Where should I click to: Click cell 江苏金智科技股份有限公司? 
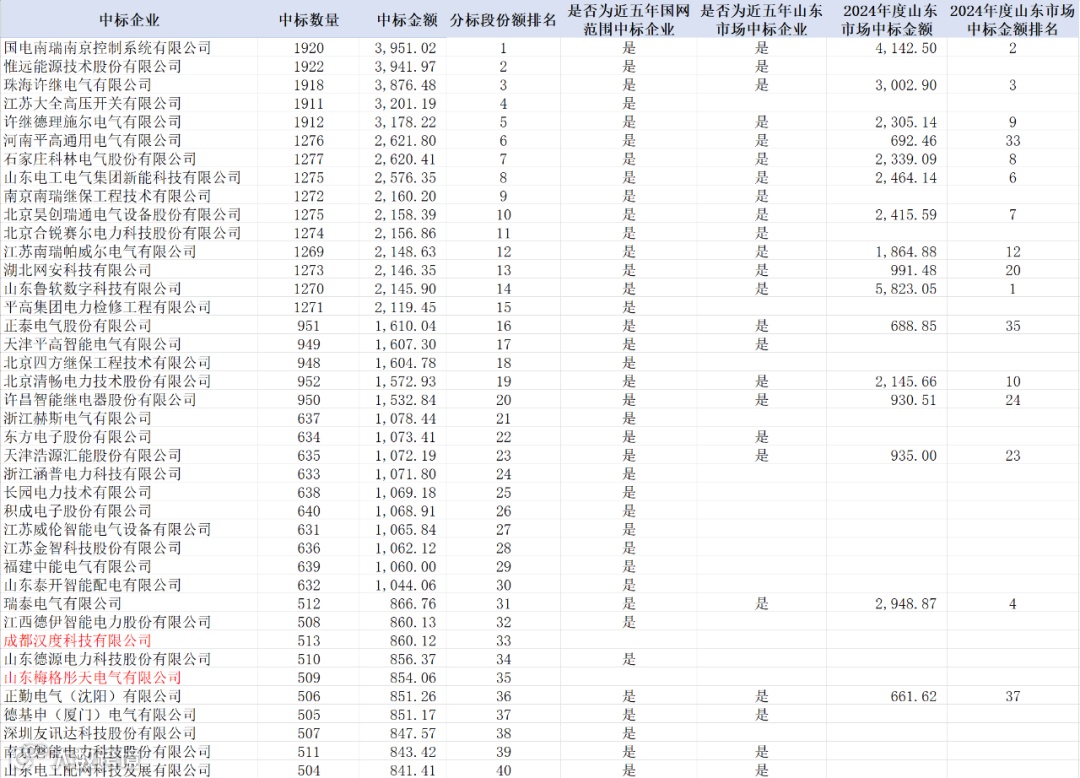coord(92,548)
